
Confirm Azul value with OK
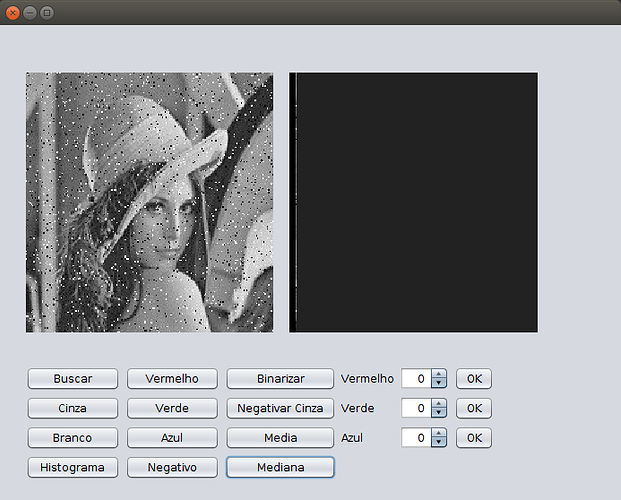[474, 438]
